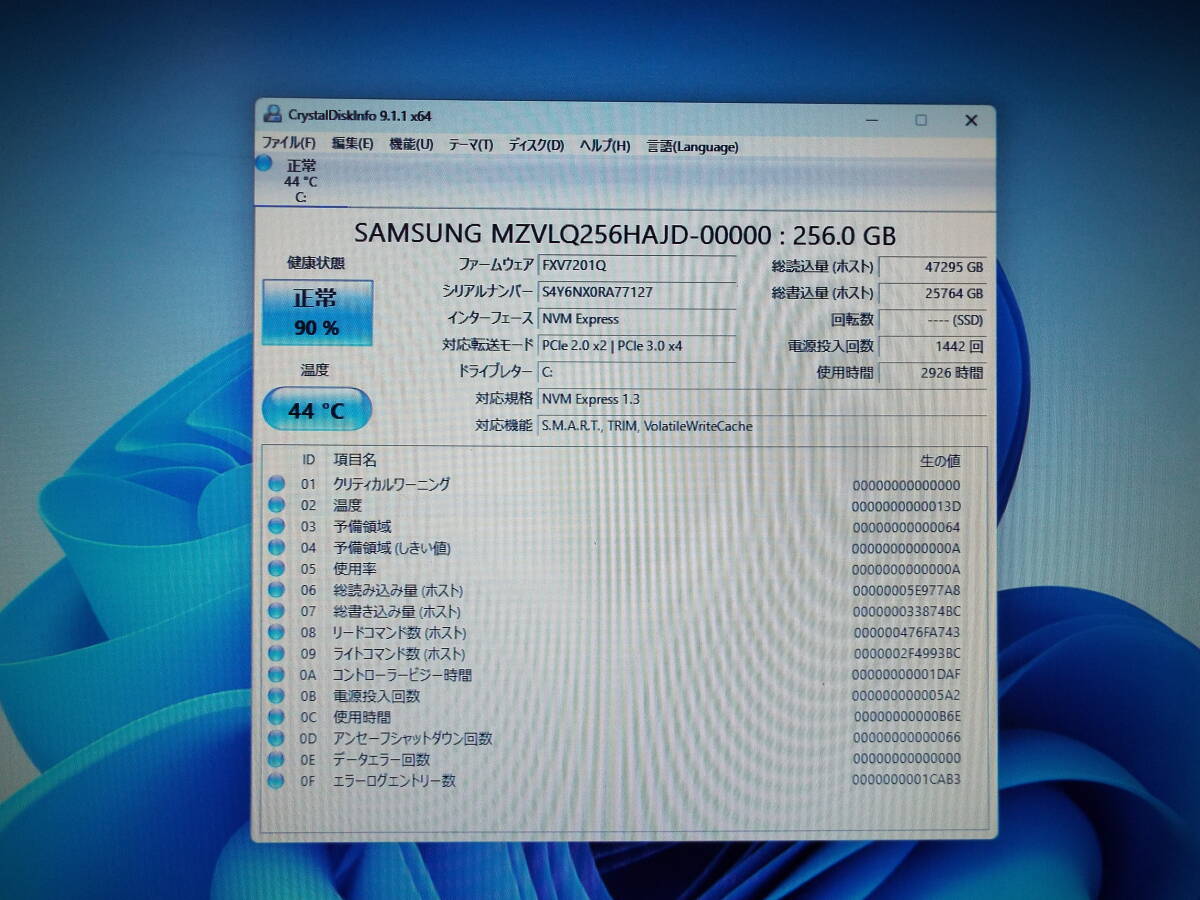Image resolution: width=1200 pixels, height=900 pixels.
Task: Click raw value 00000005E977A8
Action: tap(906, 591)
